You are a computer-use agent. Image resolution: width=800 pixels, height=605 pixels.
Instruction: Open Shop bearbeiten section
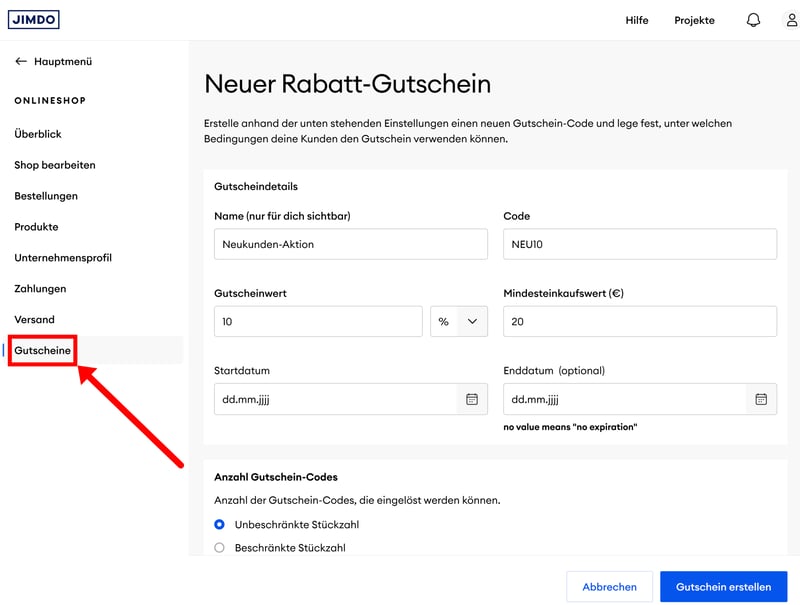55,165
